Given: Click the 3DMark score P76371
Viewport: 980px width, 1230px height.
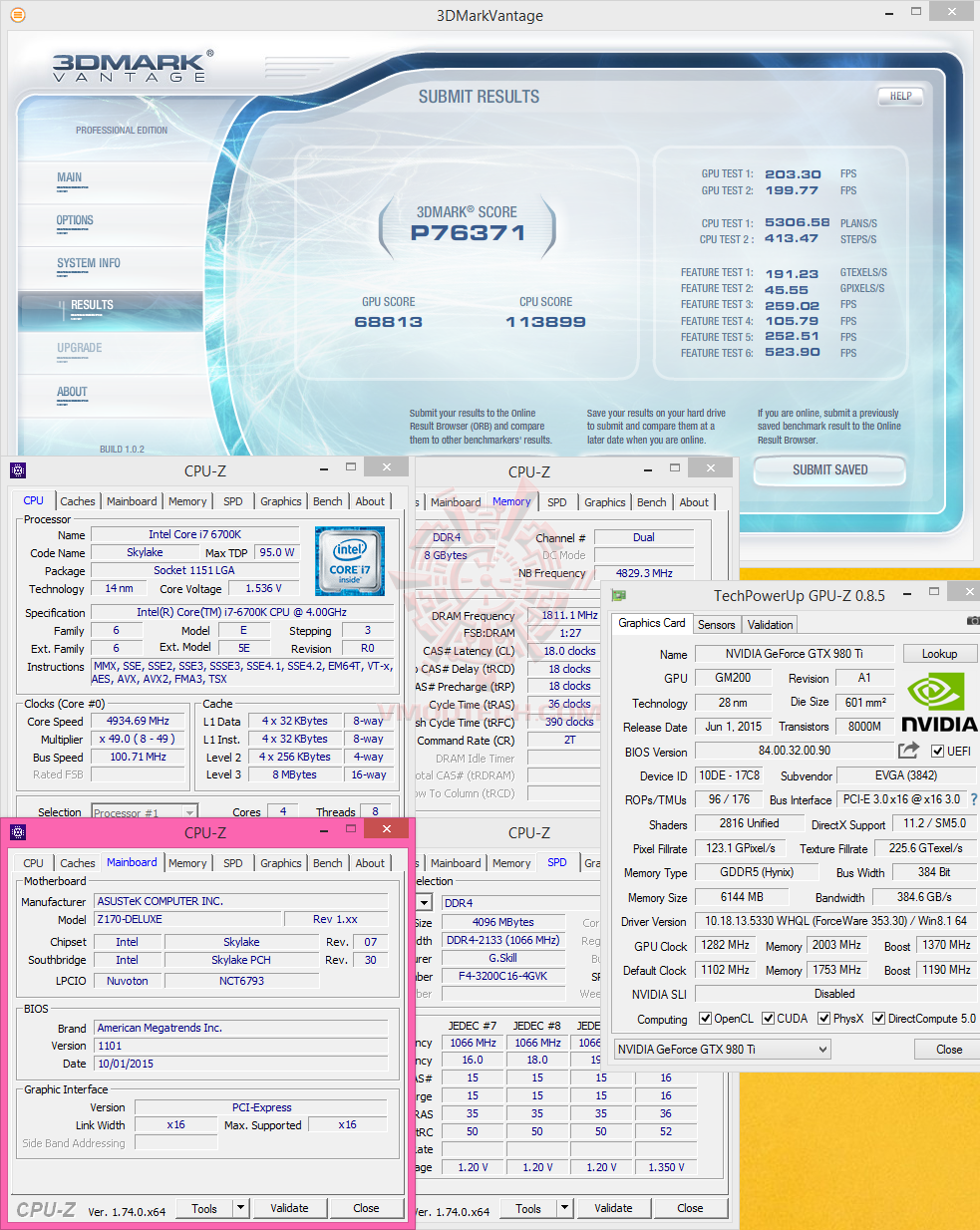Looking at the screenshot, I should point(468,233).
